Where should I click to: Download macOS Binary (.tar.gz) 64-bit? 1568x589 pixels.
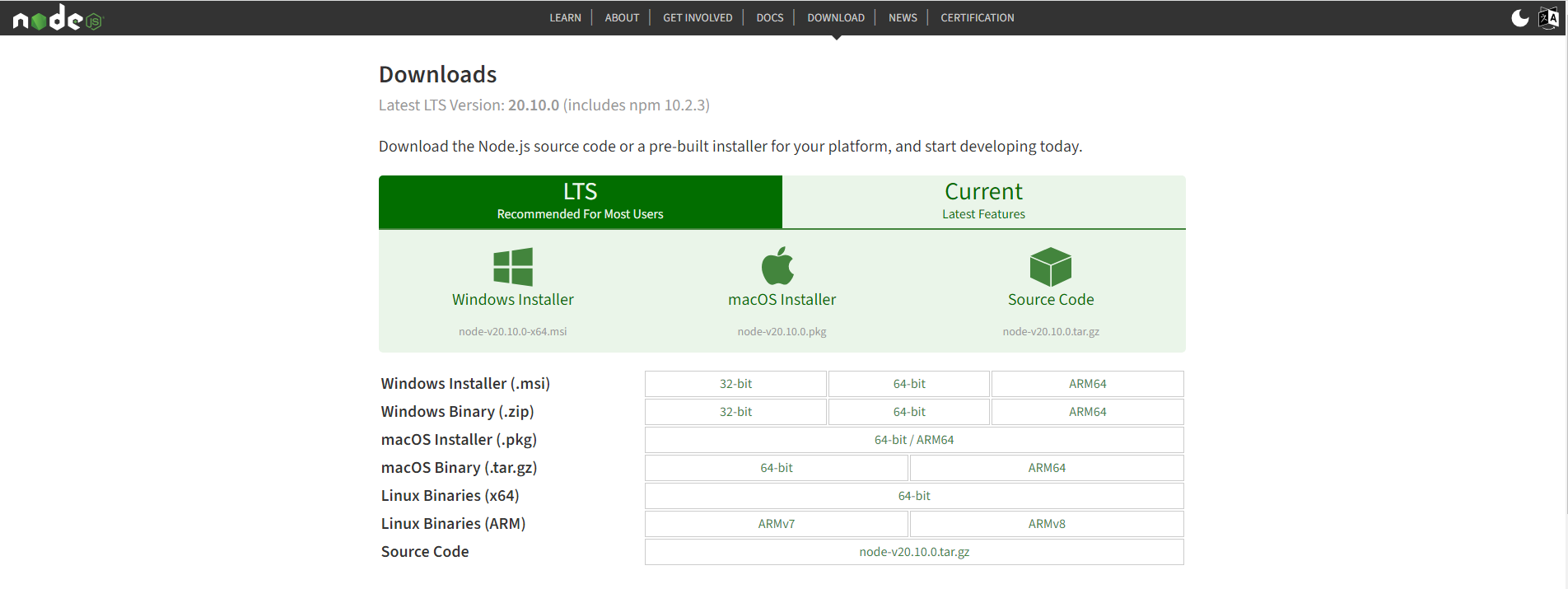[777, 468]
